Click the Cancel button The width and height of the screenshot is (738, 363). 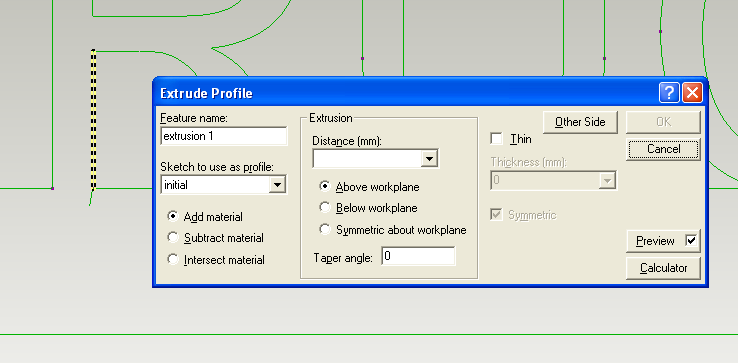663,149
